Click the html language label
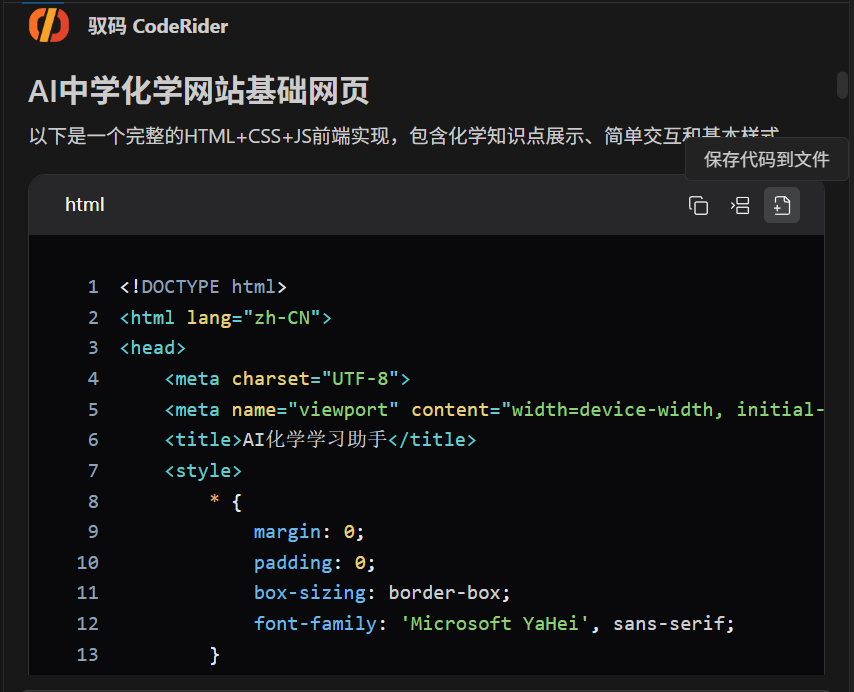854x692 pixels. (x=85, y=205)
